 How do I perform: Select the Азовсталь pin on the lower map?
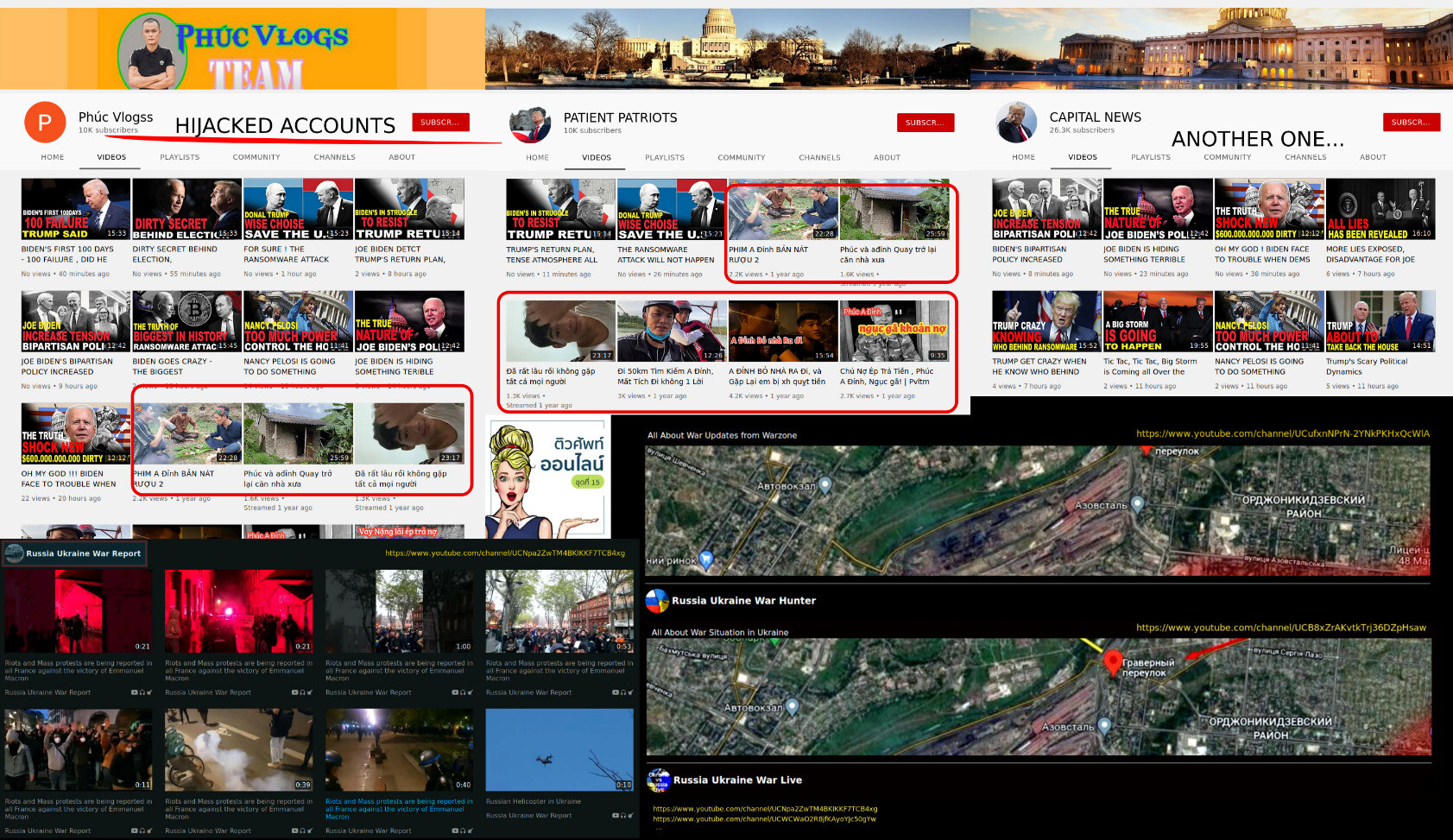(x=1103, y=727)
